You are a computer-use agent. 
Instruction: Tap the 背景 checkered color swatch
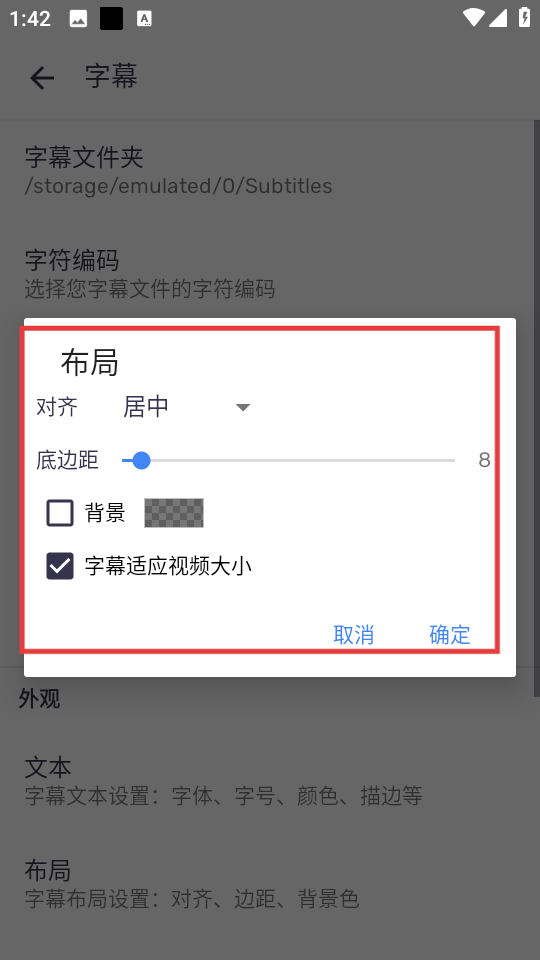coord(174,513)
